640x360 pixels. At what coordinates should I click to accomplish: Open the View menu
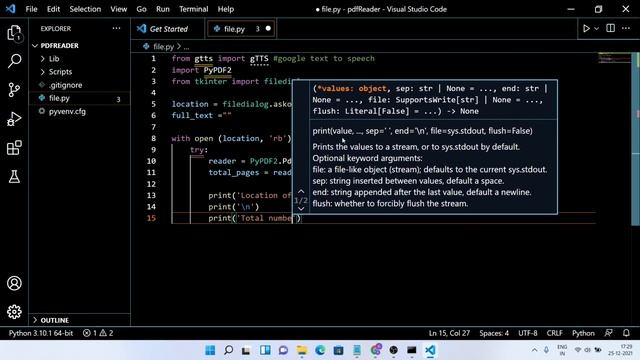pos(118,9)
